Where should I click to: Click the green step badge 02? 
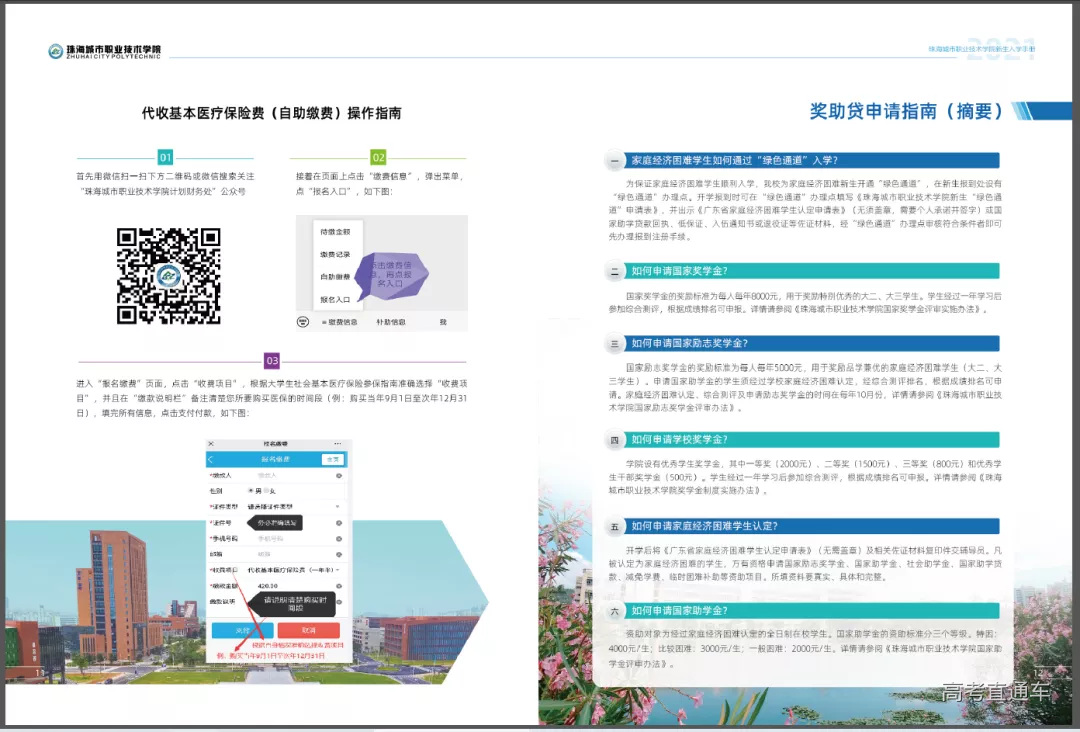tap(380, 157)
